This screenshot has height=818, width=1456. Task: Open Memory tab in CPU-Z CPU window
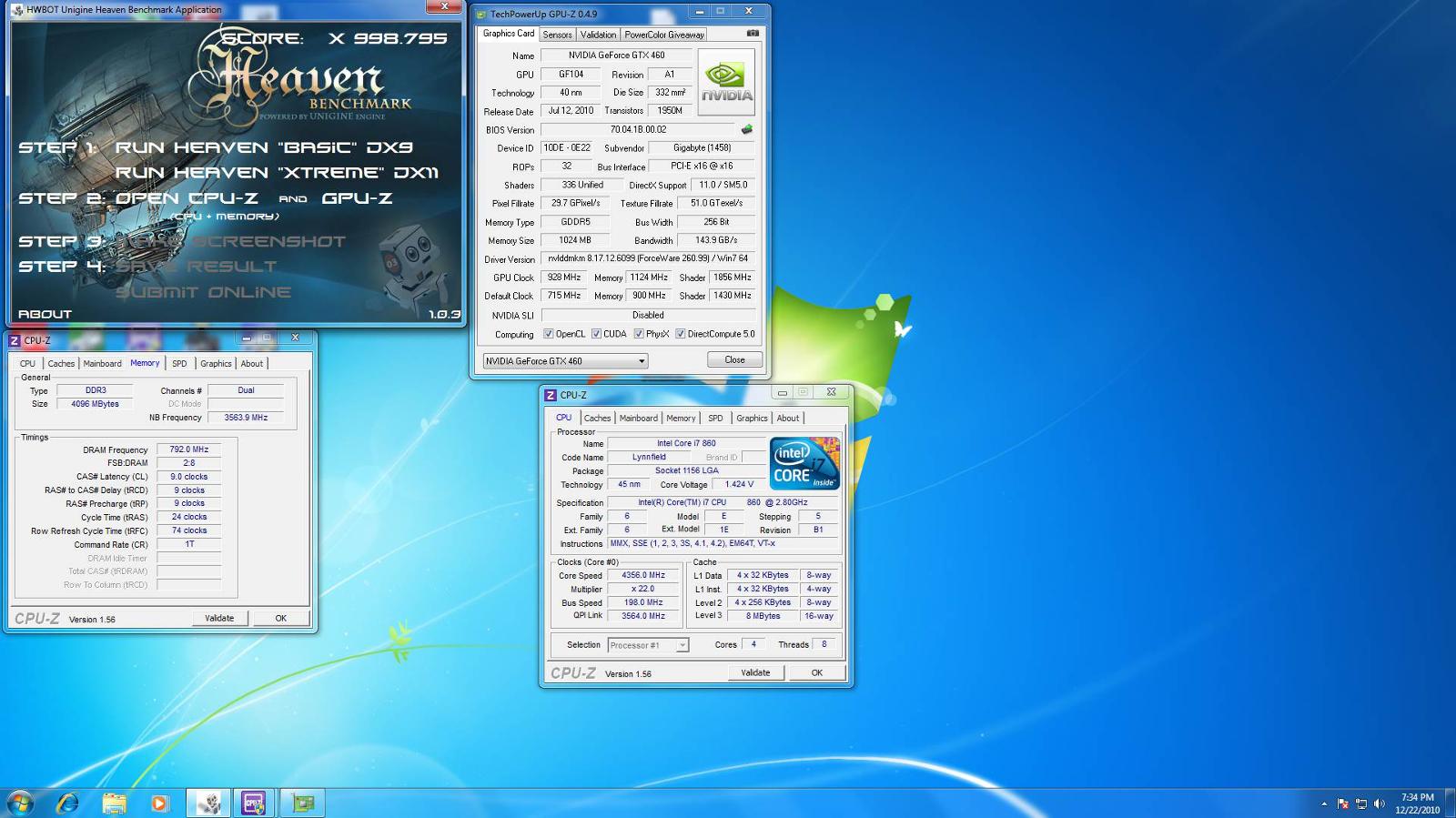pos(681,419)
